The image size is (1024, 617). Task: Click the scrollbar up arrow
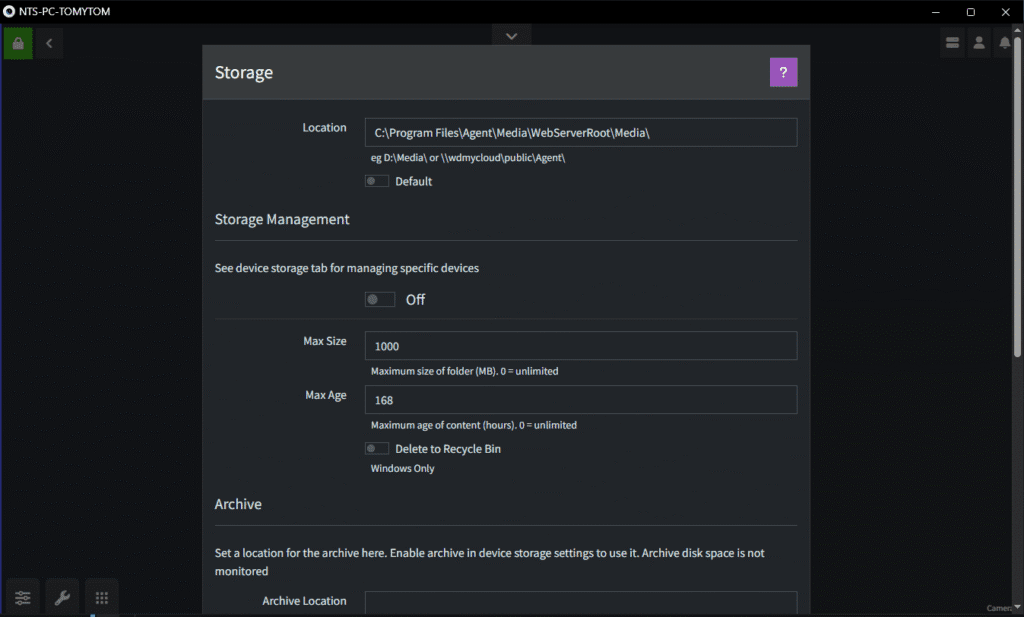[x=1018, y=30]
